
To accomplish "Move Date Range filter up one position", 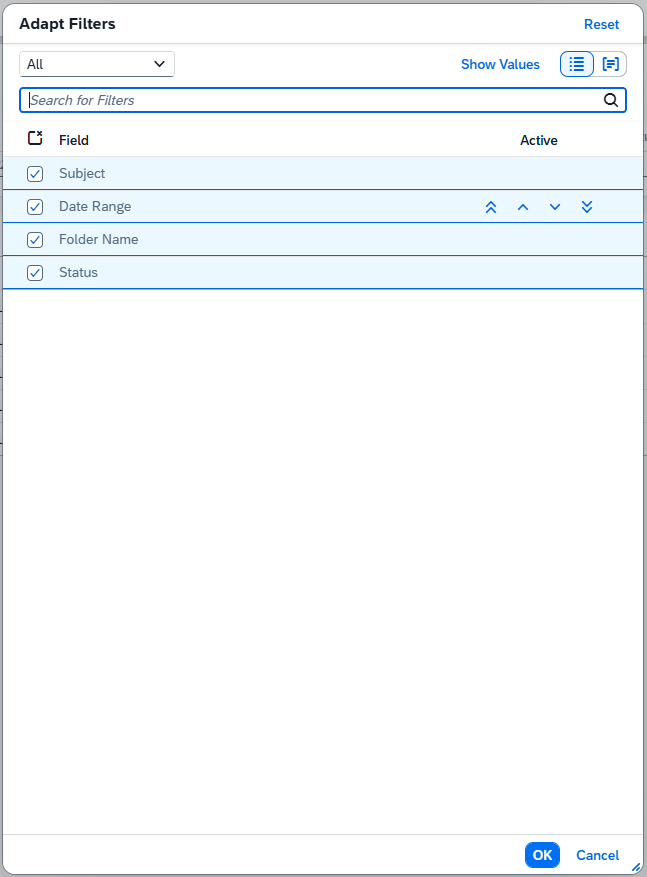I will pos(522,207).
